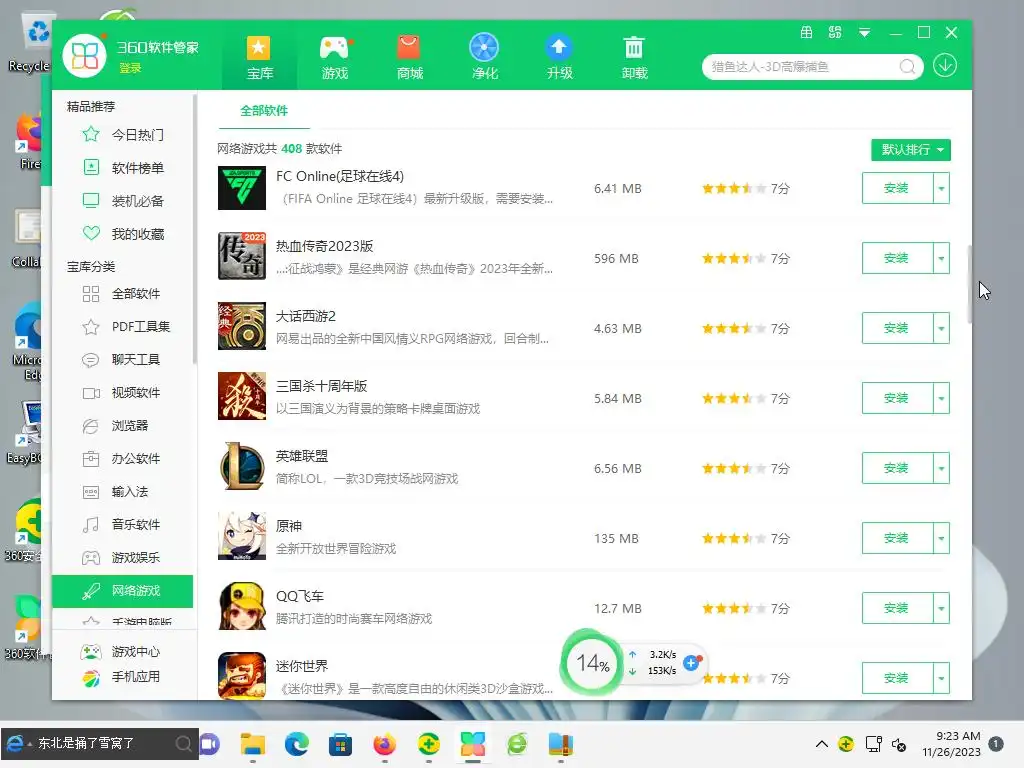Screen dimensions: 1024x768
Task: Install 三国杀十周年版
Action: click(897, 398)
